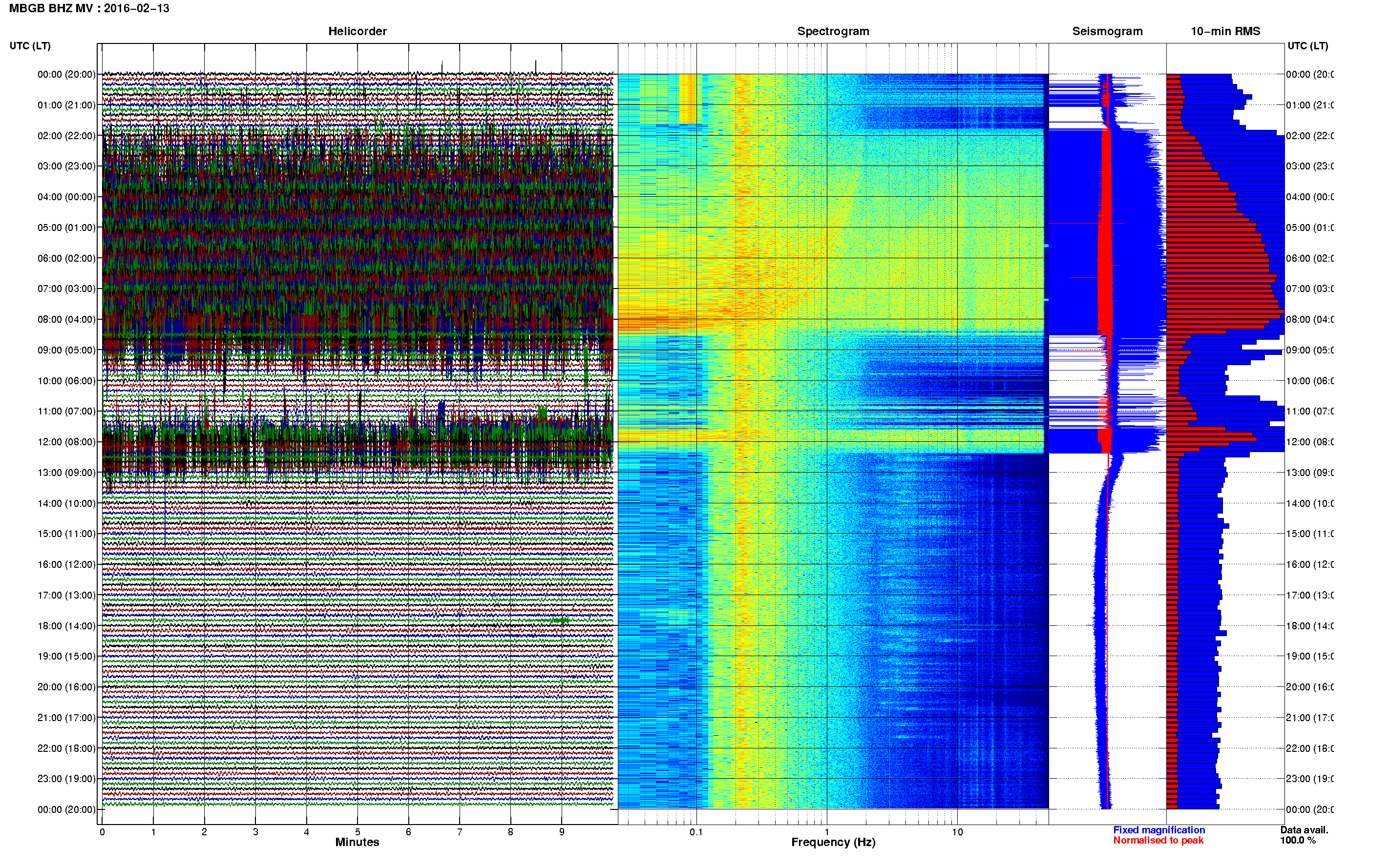Click the frequency tick label '1'
1389x868 pixels.
(827, 832)
